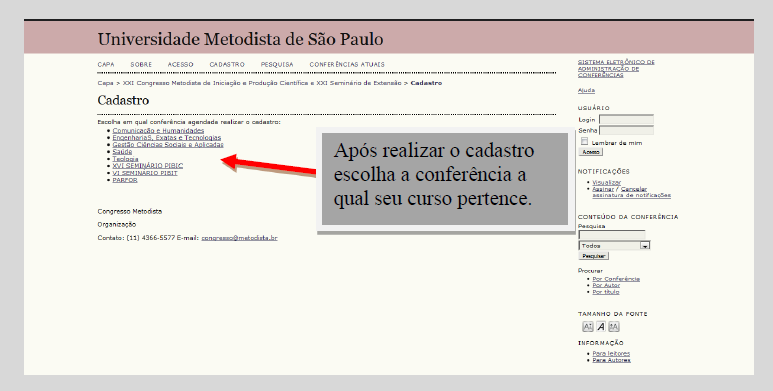Screen dimensions: 773x391
Task: Click the Pesquisar button
Action: [594, 256]
